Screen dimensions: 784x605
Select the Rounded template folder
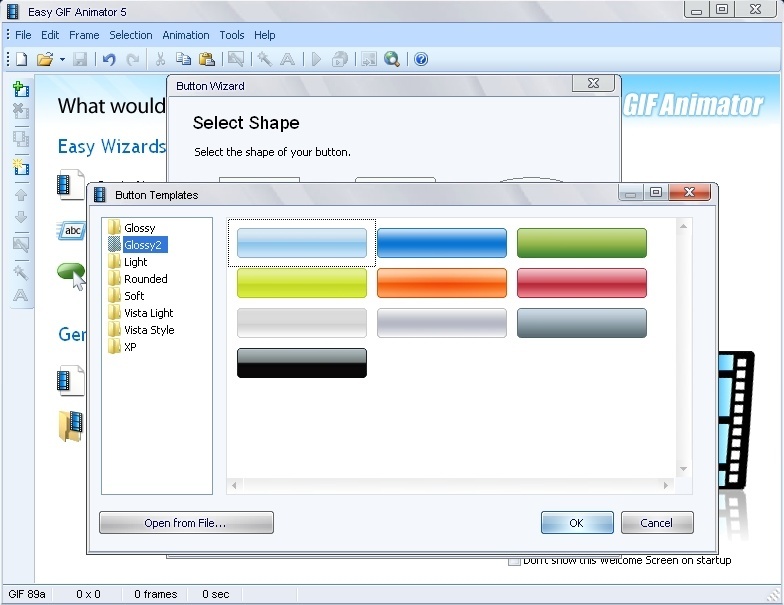(138, 279)
